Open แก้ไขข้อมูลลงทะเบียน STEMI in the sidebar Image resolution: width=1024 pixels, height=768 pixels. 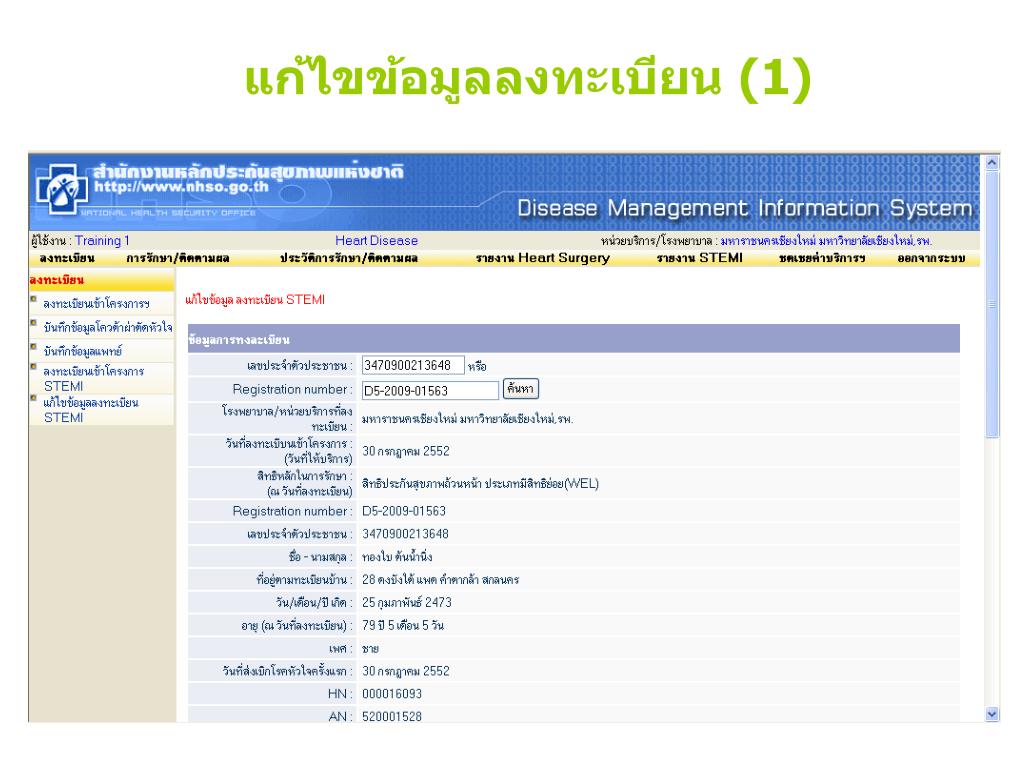pyautogui.click(x=91, y=410)
